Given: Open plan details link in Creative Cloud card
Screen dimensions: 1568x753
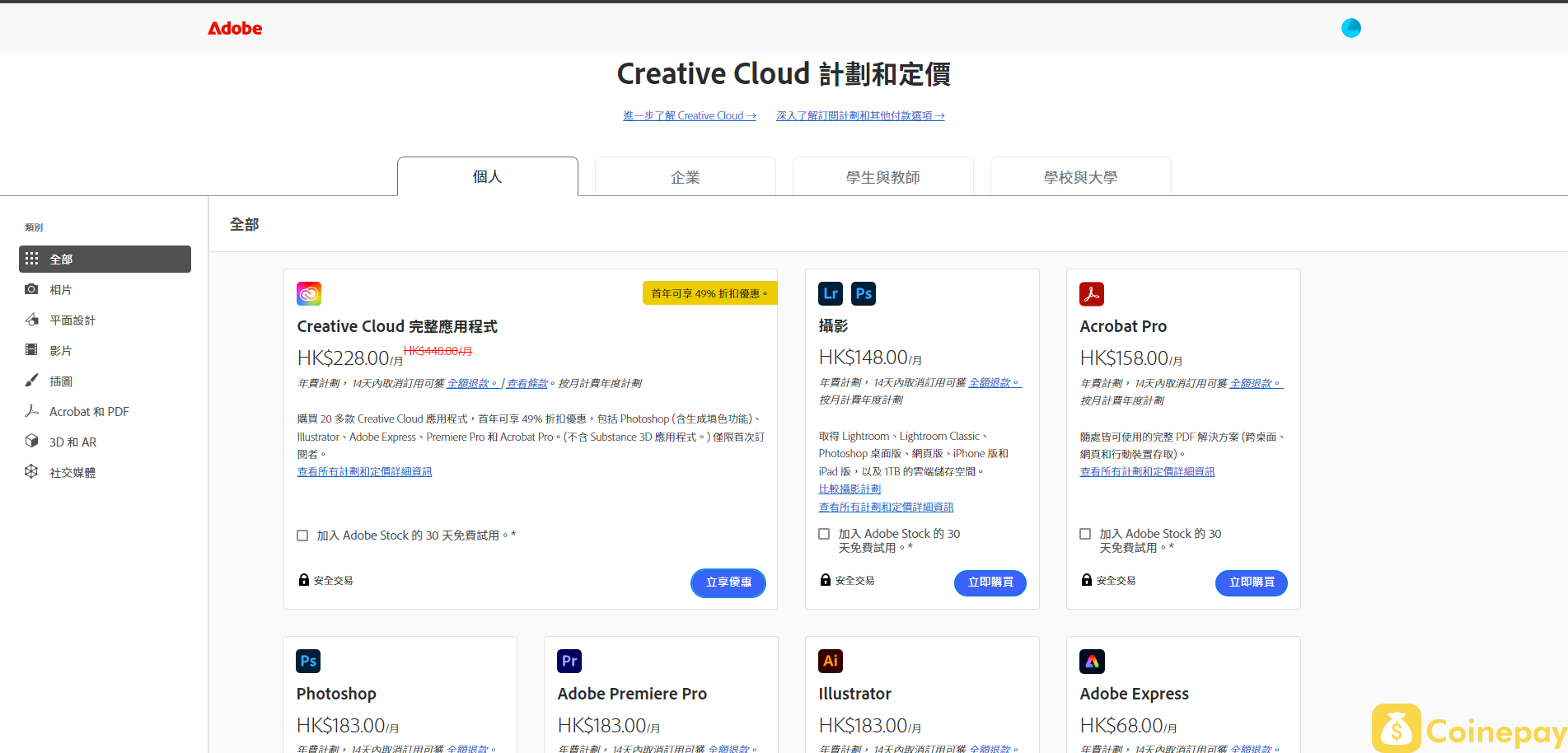Looking at the screenshot, I should (x=364, y=472).
